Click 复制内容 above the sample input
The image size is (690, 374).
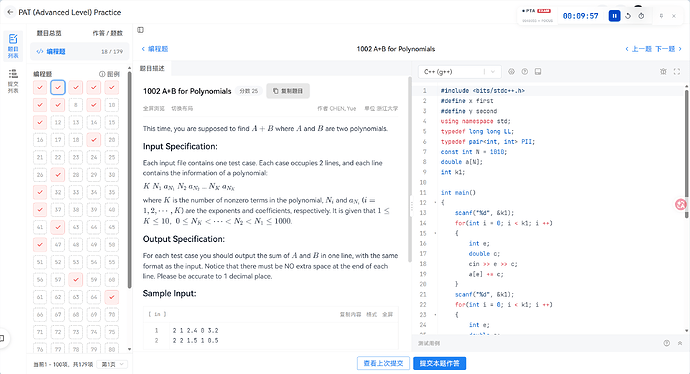[350, 314]
